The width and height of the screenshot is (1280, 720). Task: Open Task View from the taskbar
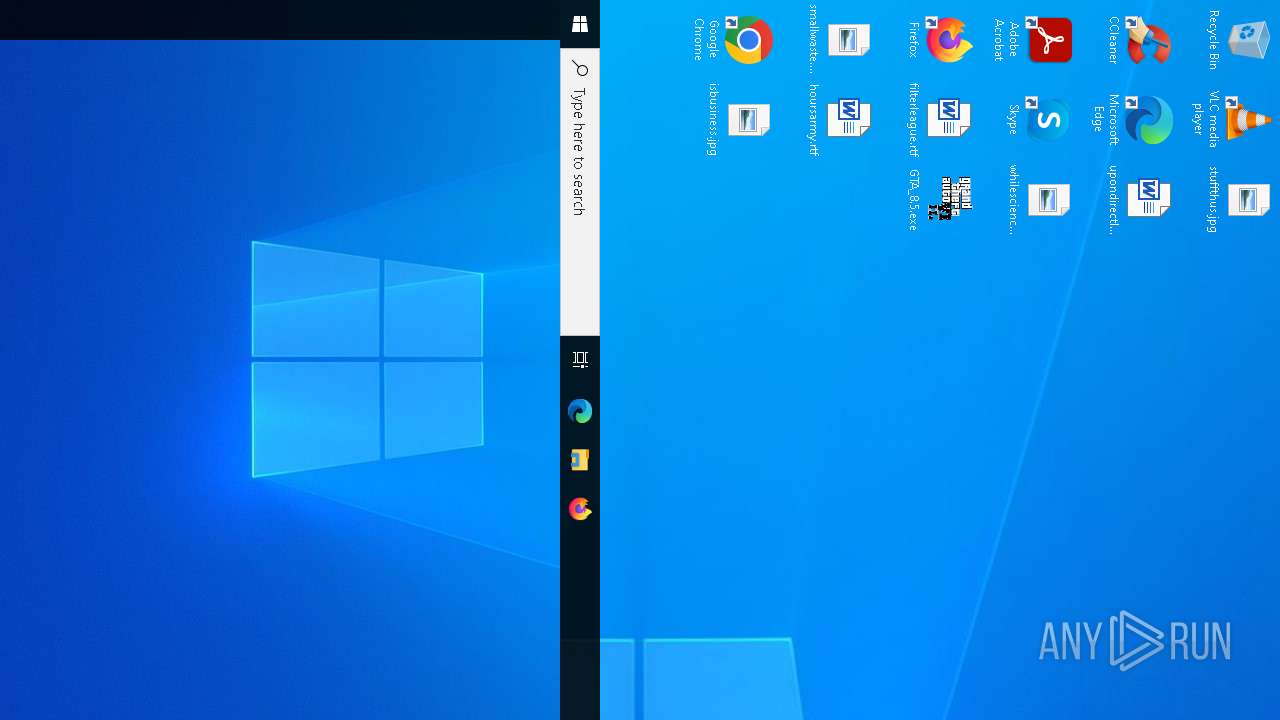click(580, 360)
